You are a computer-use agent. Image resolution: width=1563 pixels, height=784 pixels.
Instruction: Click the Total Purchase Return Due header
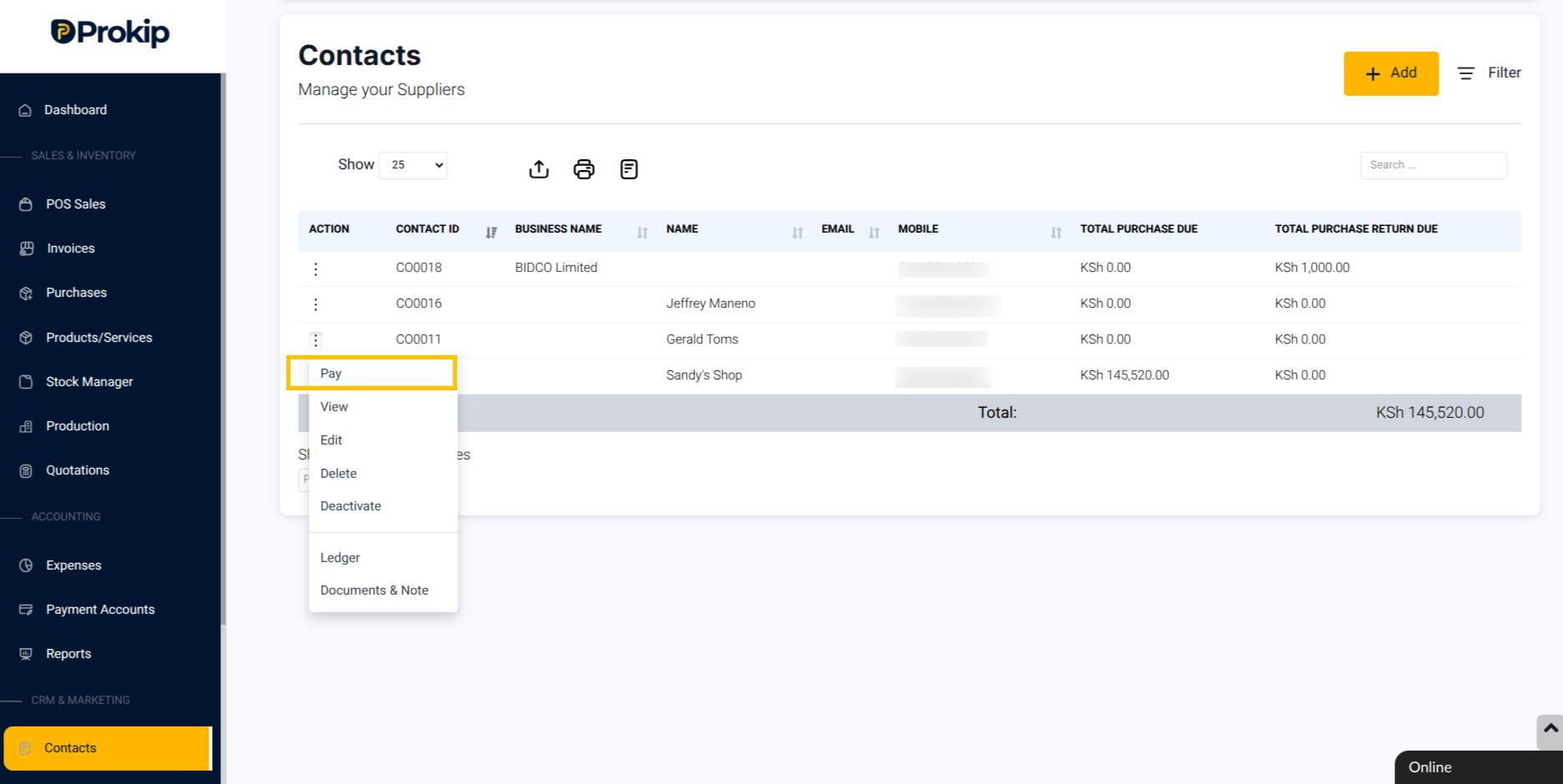[x=1356, y=229]
